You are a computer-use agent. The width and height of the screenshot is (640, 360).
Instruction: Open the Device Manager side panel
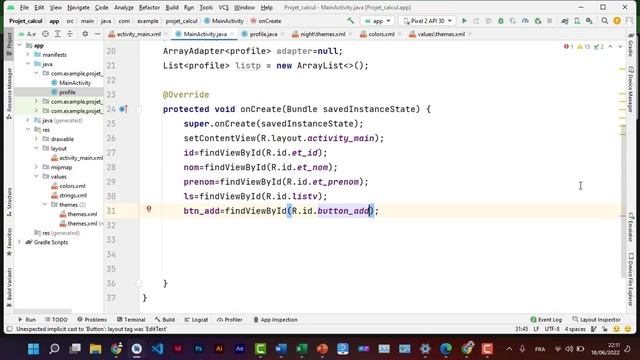631,89
